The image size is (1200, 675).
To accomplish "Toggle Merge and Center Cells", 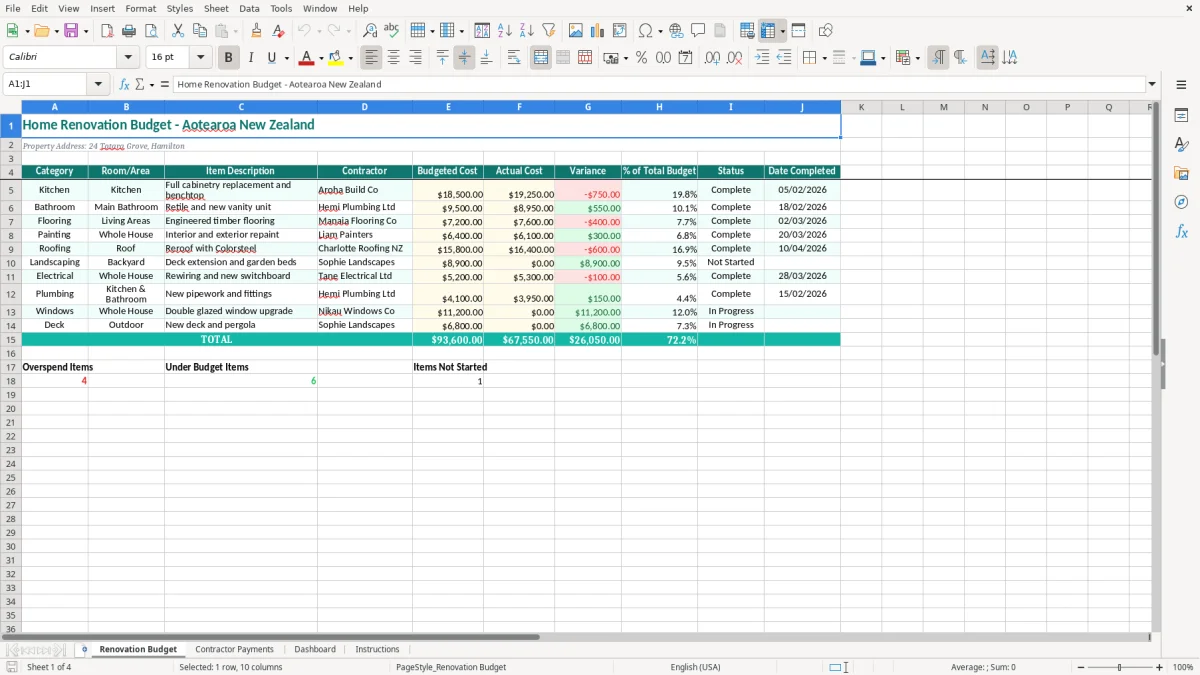I will pyautogui.click(x=541, y=58).
